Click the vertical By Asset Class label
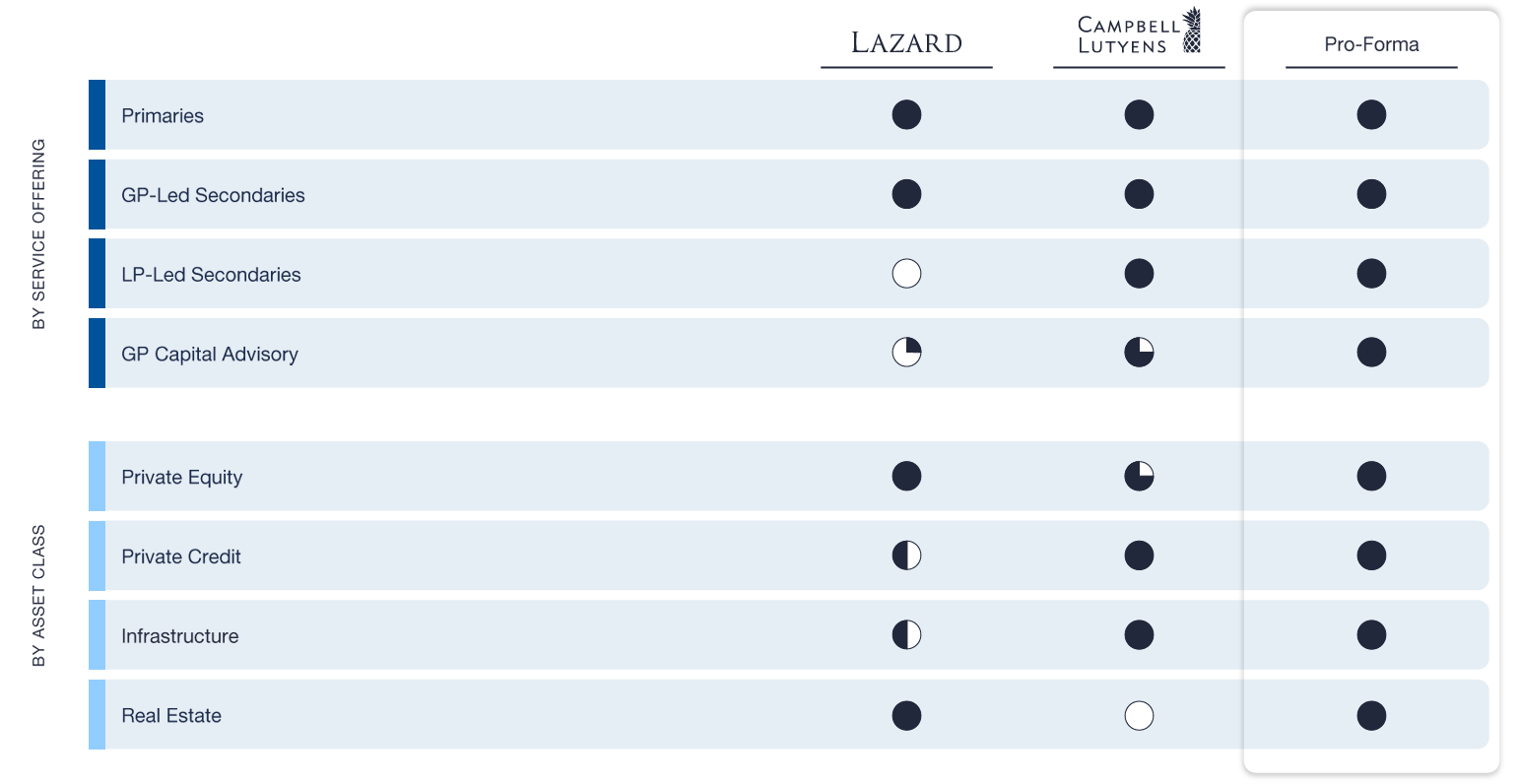Image resolution: width=1519 pixels, height=784 pixels. coord(39,596)
